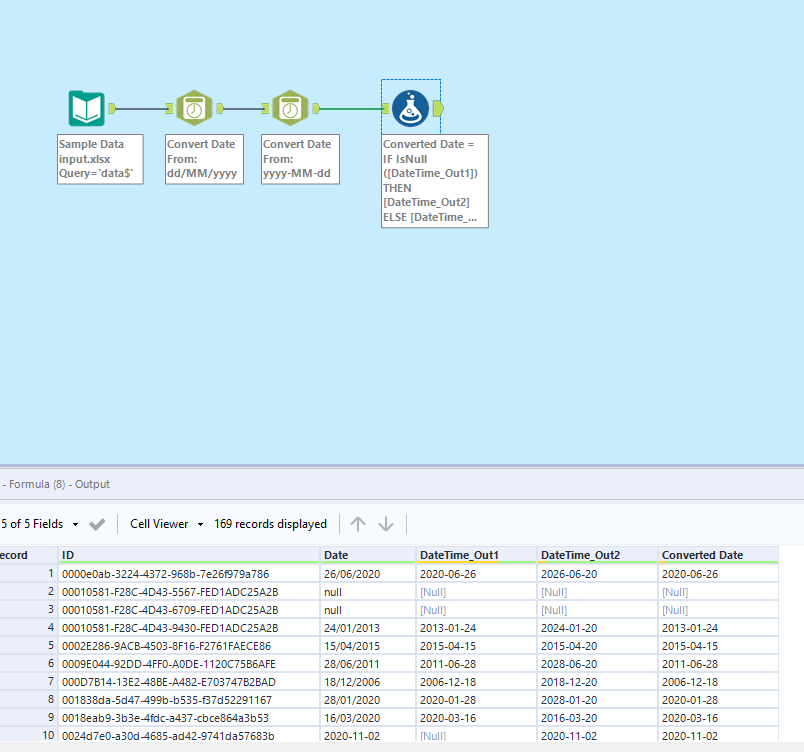The image size is (804, 752).
Task: Select the first DateTime tool (dd/MM/yyyy)
Action: (194, 108)
